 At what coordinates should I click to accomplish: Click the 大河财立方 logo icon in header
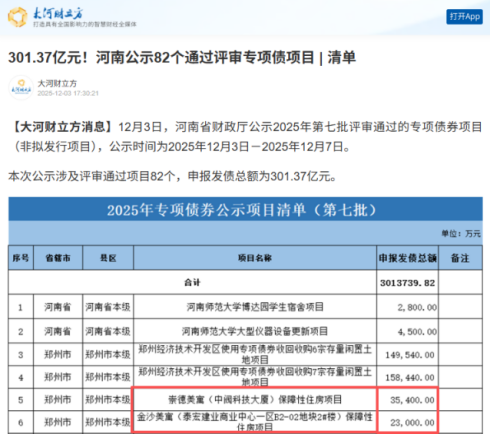tap(18, 17)
